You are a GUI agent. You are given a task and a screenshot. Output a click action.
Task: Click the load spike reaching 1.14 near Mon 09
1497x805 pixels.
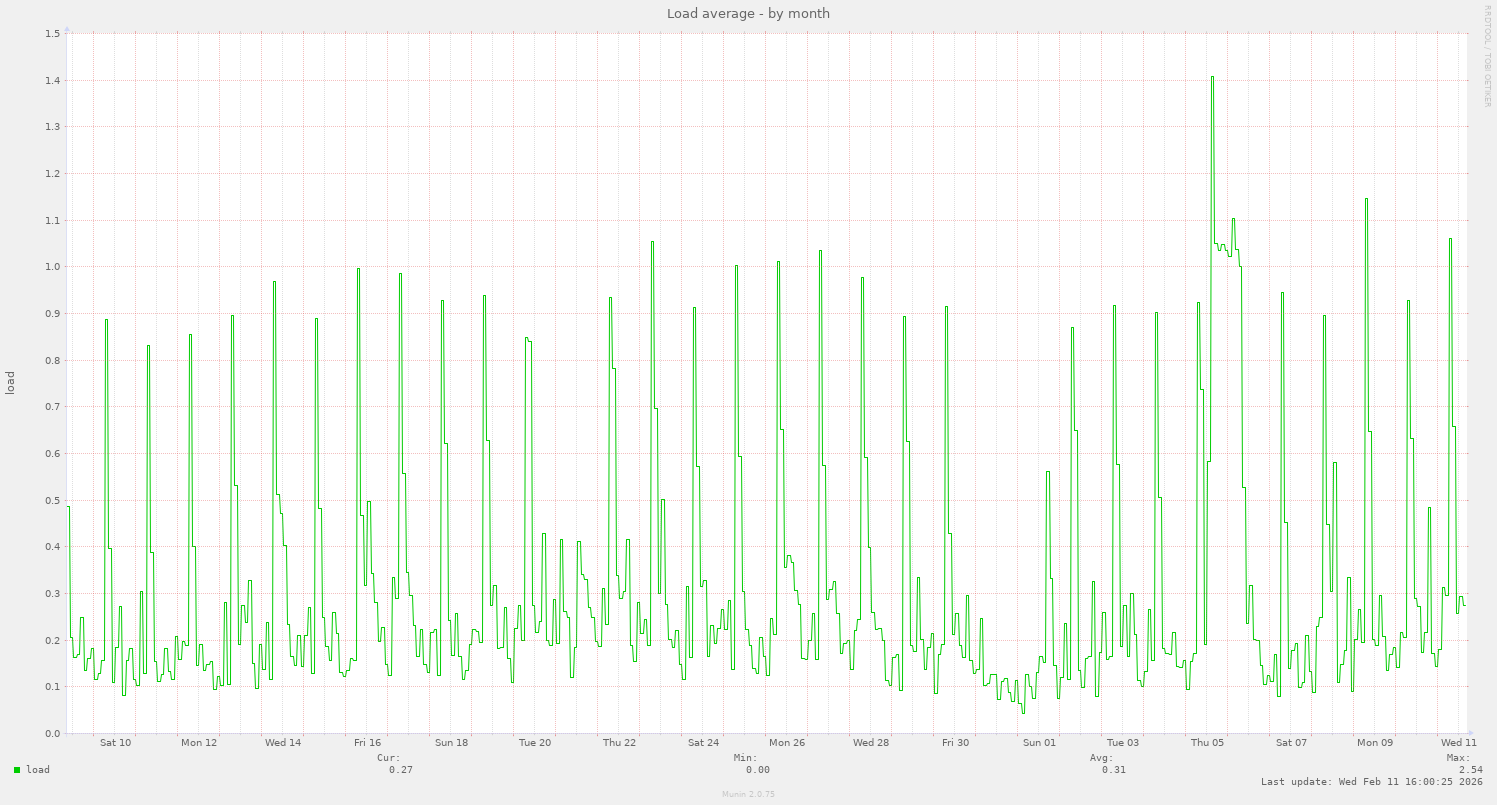tap(1364, 200)
